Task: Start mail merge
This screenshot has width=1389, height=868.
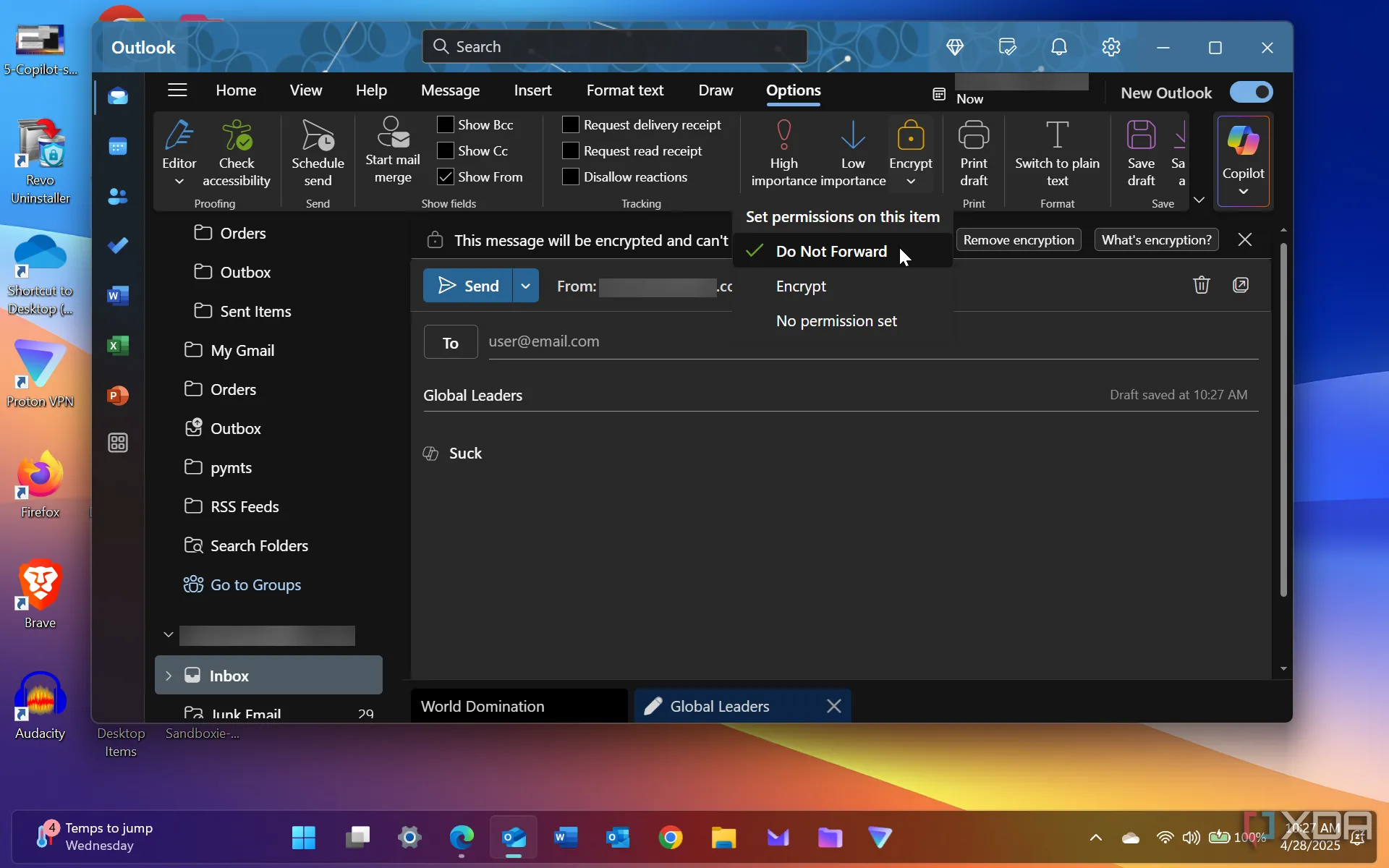Action: 392,150
